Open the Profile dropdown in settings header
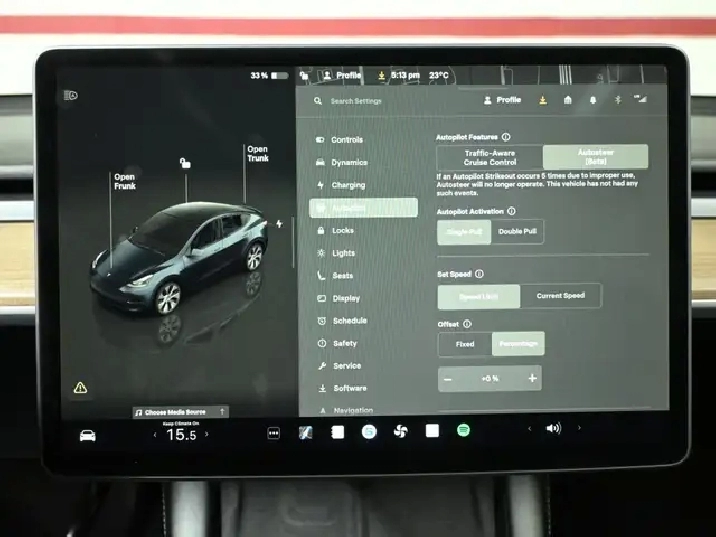Screen dimensions: 716x537 [x=502, y=100]
